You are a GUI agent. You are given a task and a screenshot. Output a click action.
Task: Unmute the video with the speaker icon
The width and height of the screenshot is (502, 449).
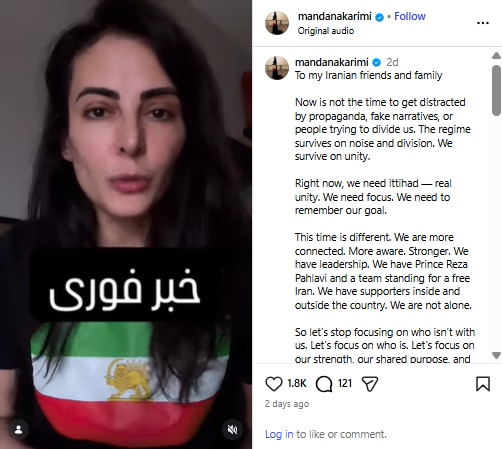point(232,430)
